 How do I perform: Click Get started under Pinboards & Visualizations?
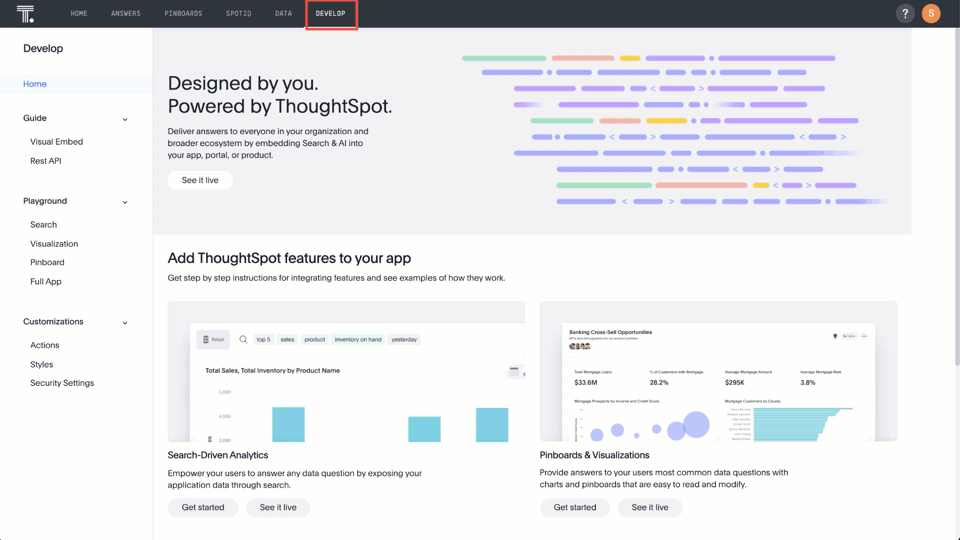click(575, 508)
